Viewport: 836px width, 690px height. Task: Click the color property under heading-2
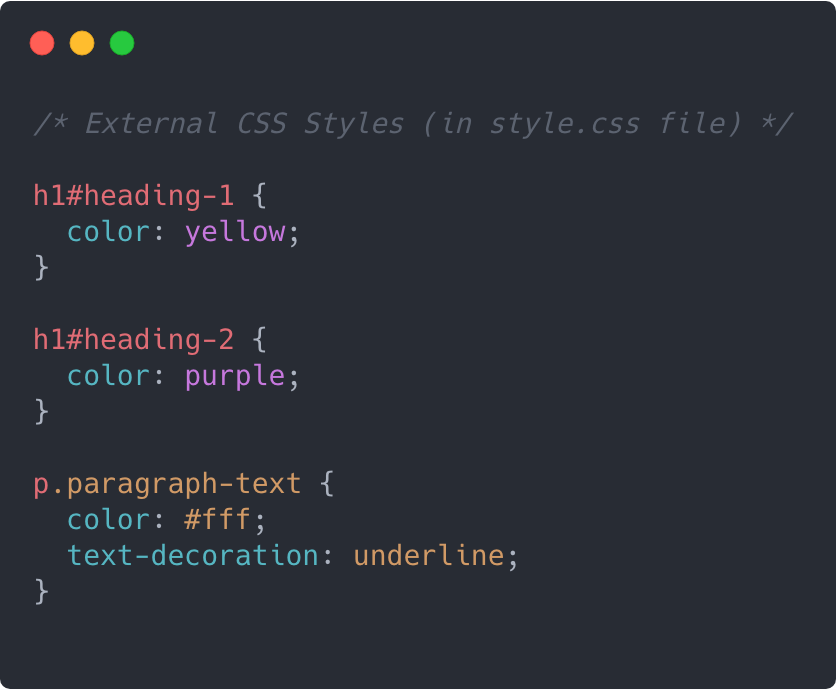[x=108, y=376]
